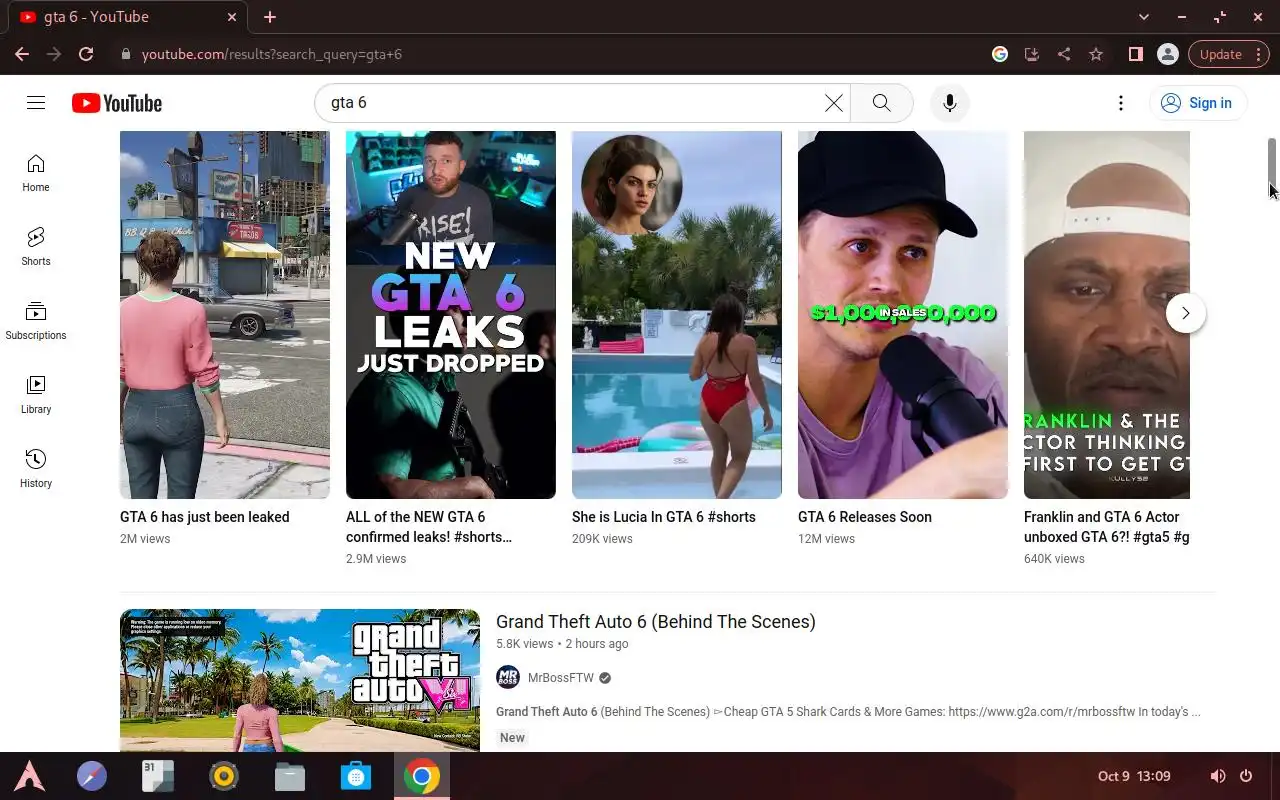Screen dimensions: 1280x800
Task: Open the GTA 6 Releases Soon thumbnail
Action: 903,315
